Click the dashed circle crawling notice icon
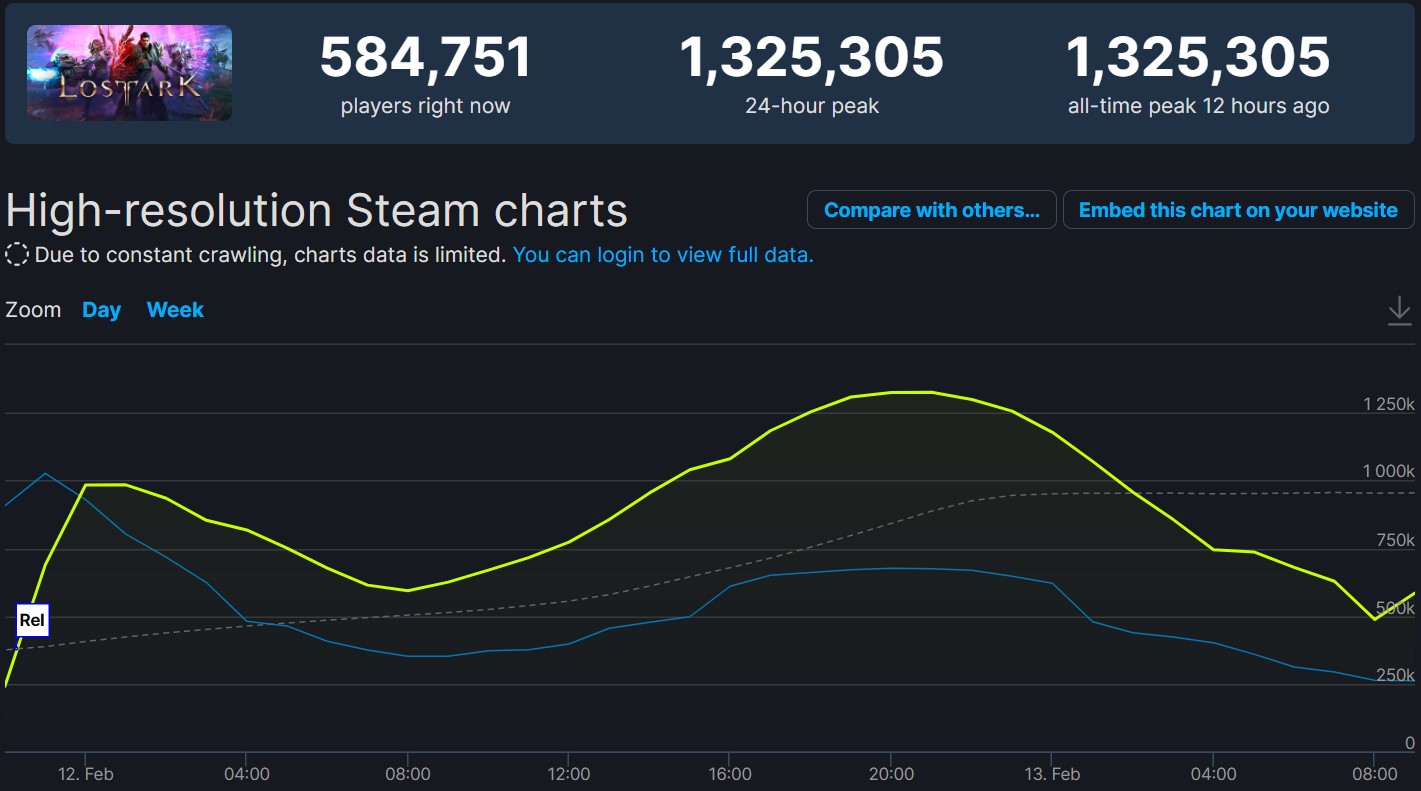Viewport: 1421px width, 791px height. point(17,255)
